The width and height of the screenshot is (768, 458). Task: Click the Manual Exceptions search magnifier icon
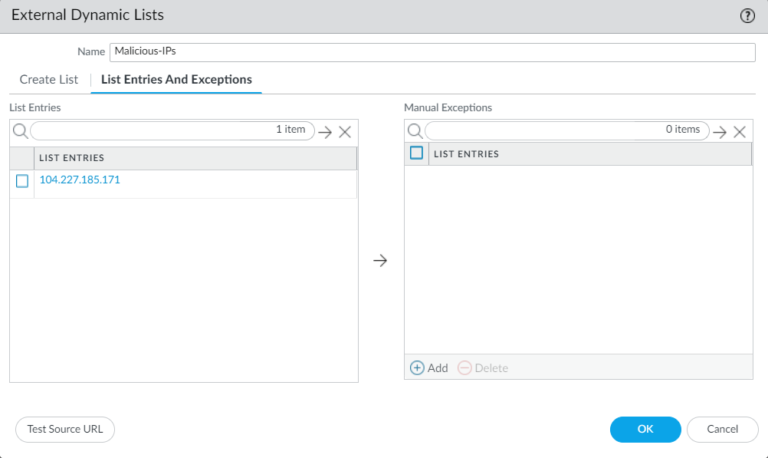pyautogui.click(x=415, y=131)
